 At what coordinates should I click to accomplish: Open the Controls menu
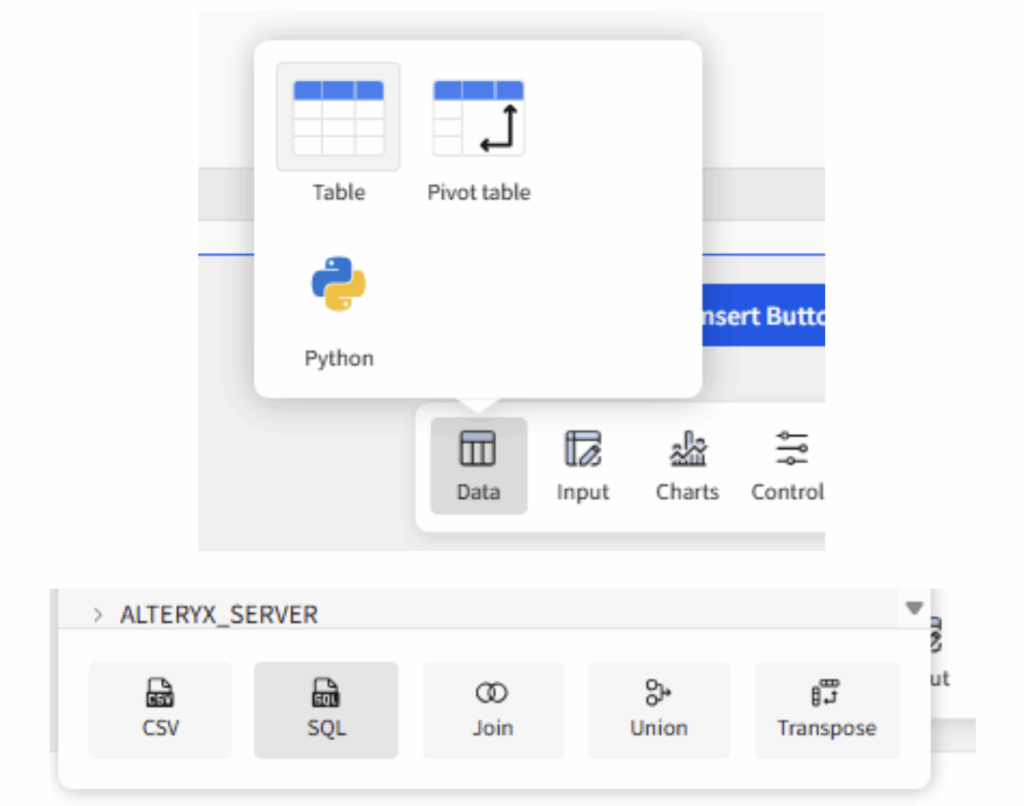[x=790, y=466]
